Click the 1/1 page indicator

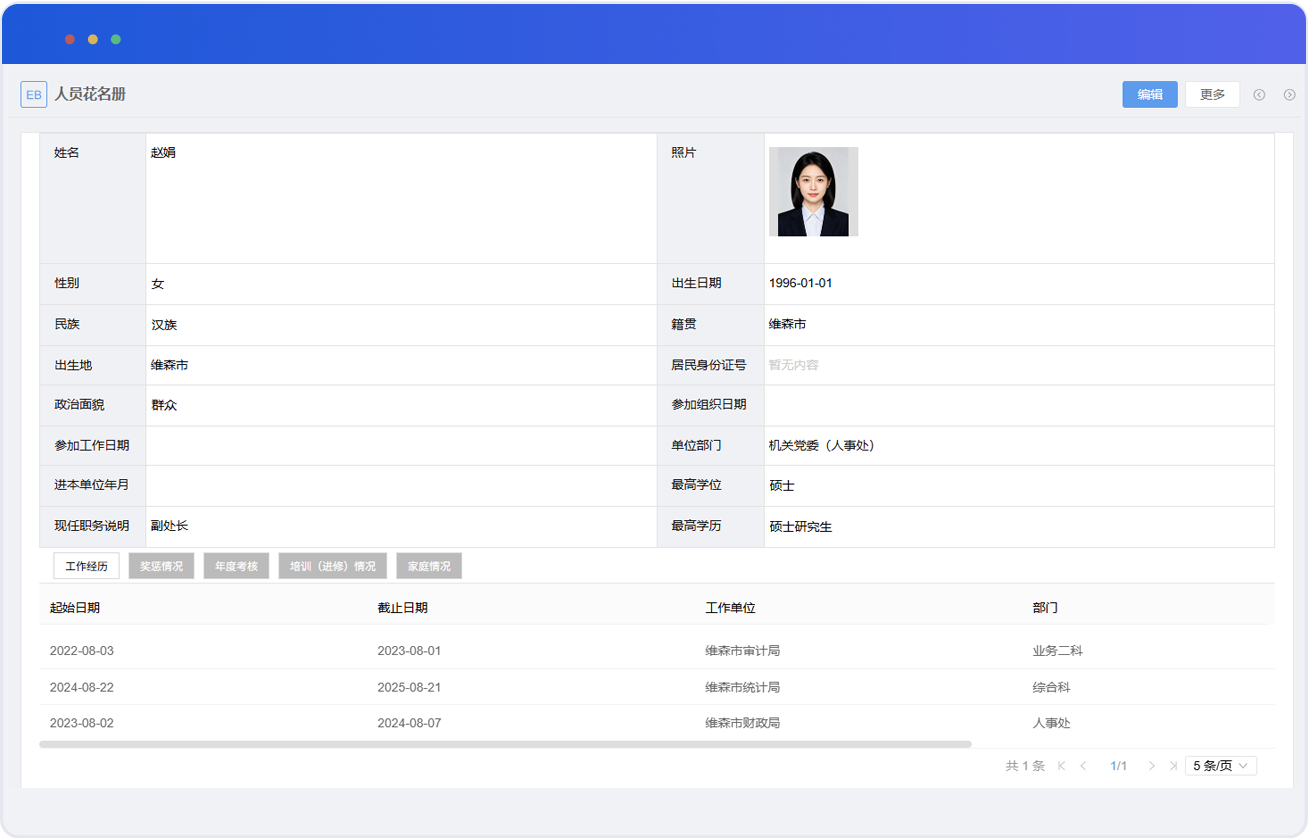[x=1118, y=766]
